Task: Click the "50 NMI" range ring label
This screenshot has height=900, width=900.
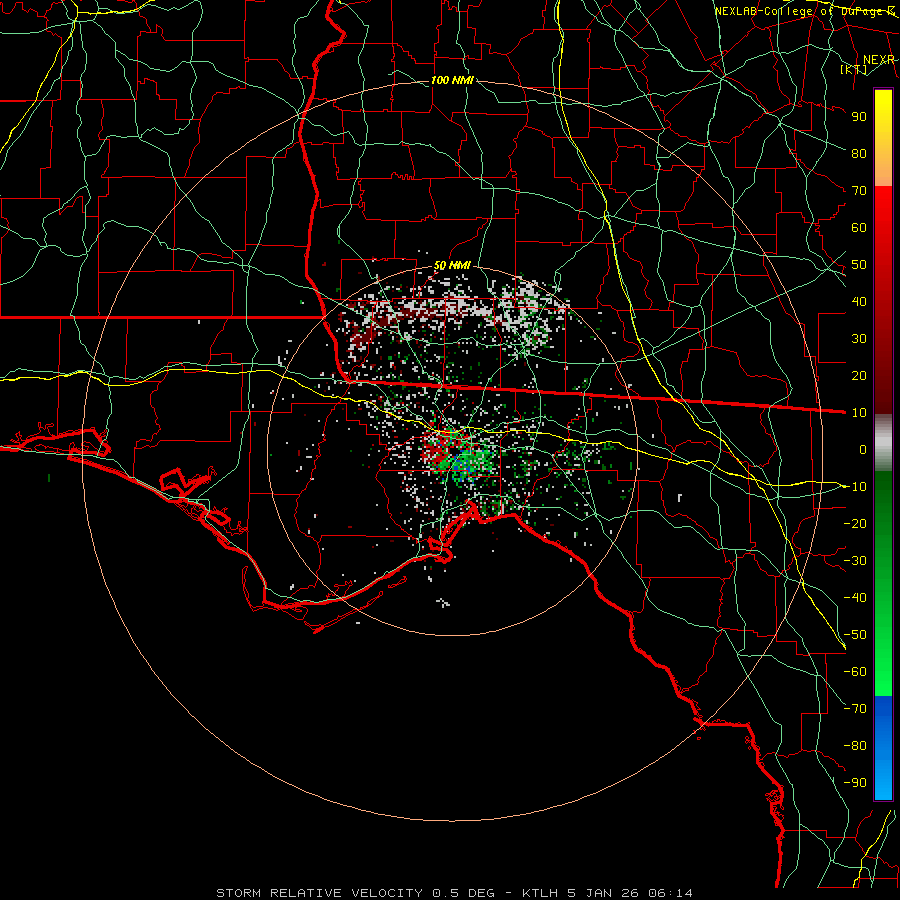Action: click(x=452, y=265)
